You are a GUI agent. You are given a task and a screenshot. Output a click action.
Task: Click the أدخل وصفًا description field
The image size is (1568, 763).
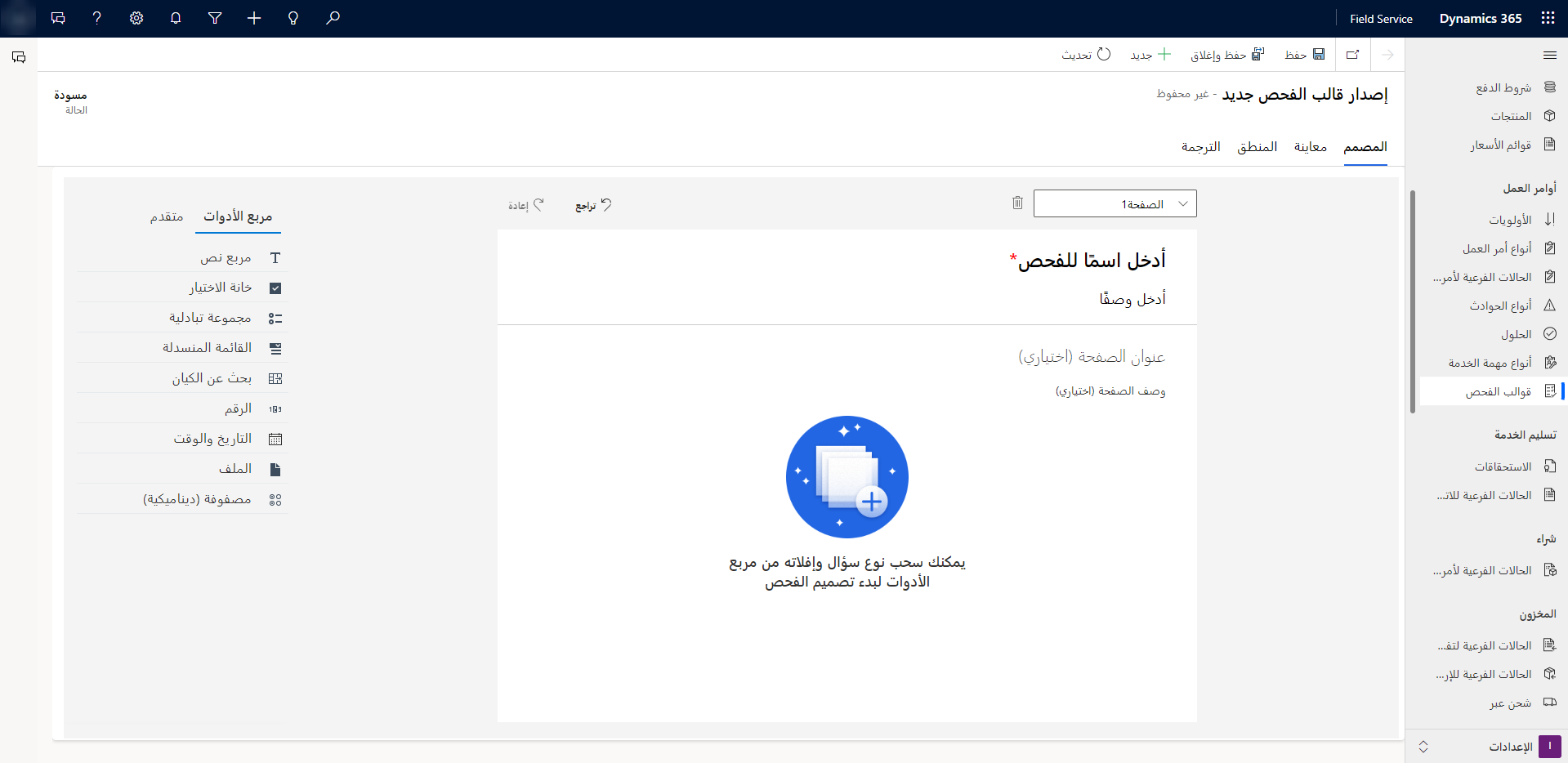click(x=1132, y=299)
